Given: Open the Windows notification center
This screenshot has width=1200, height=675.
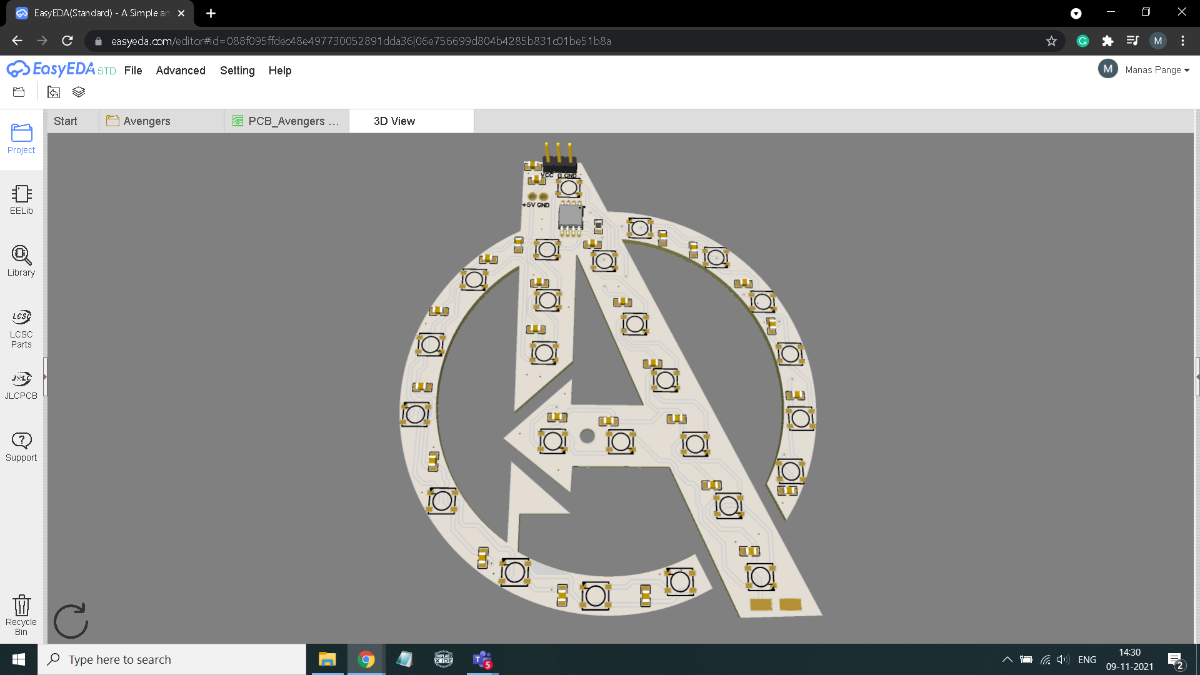Looking at the screenshot, I should click(1176, 659).
